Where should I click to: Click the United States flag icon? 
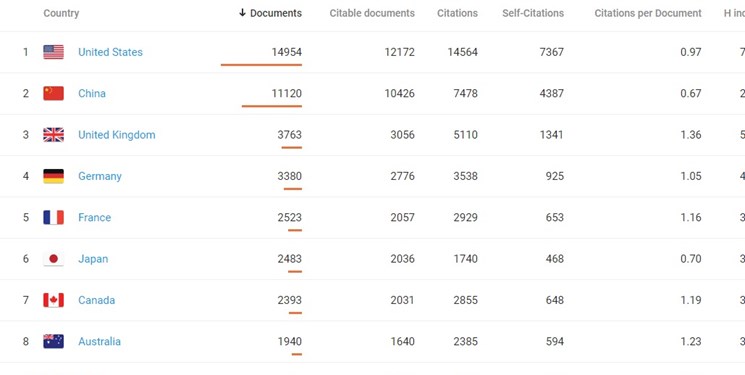(x=53, y=52)
